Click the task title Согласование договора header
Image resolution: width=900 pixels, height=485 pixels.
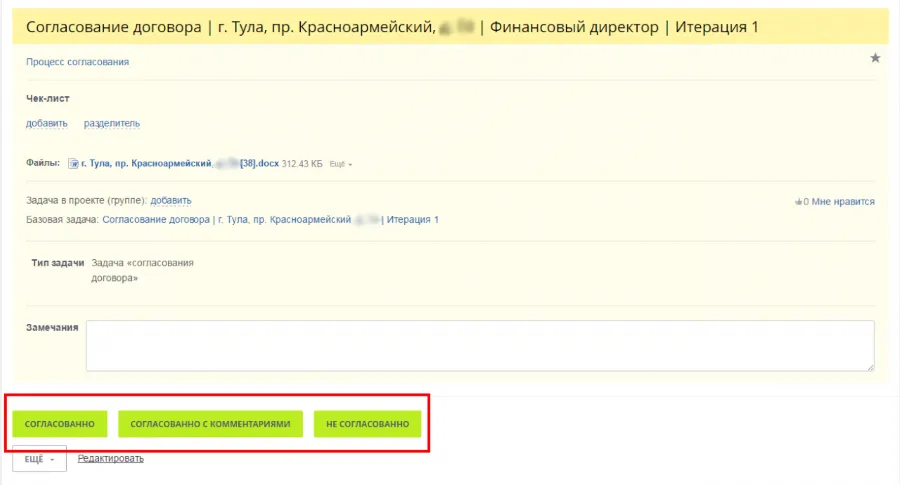[392, 27]
